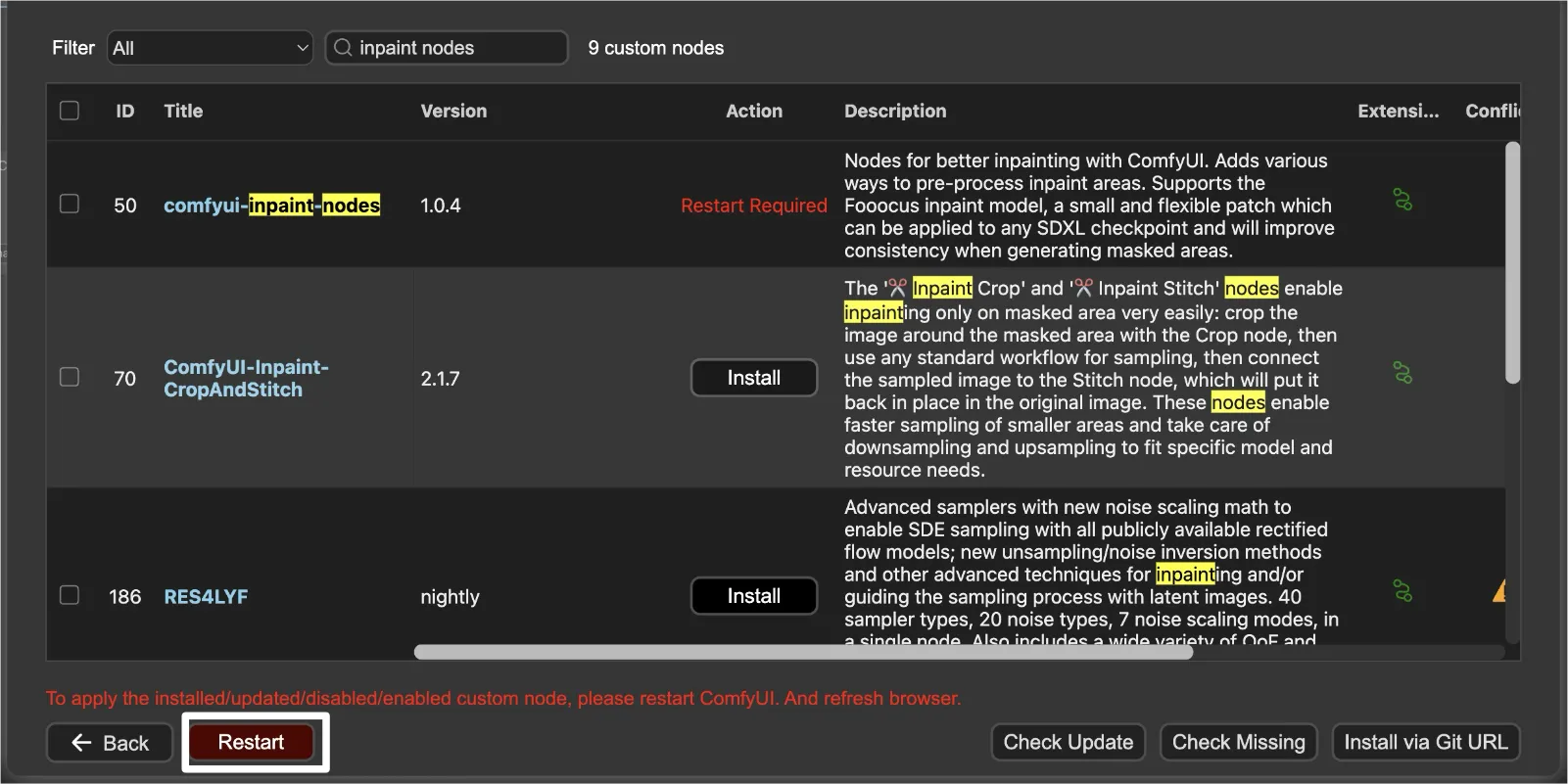Sort by the Title column header
The image size is (1568, 784).
[x=183, y=111]
